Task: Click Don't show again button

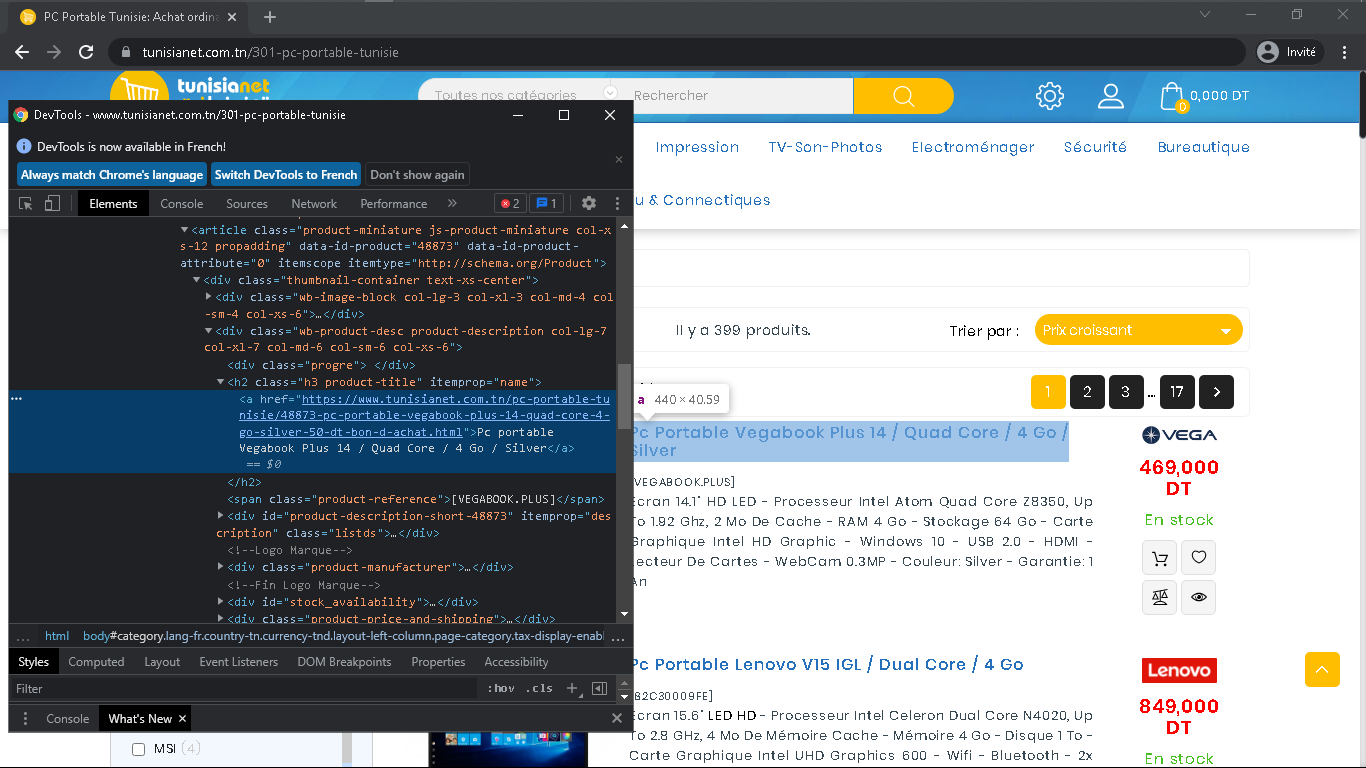Action: (417, 175)
